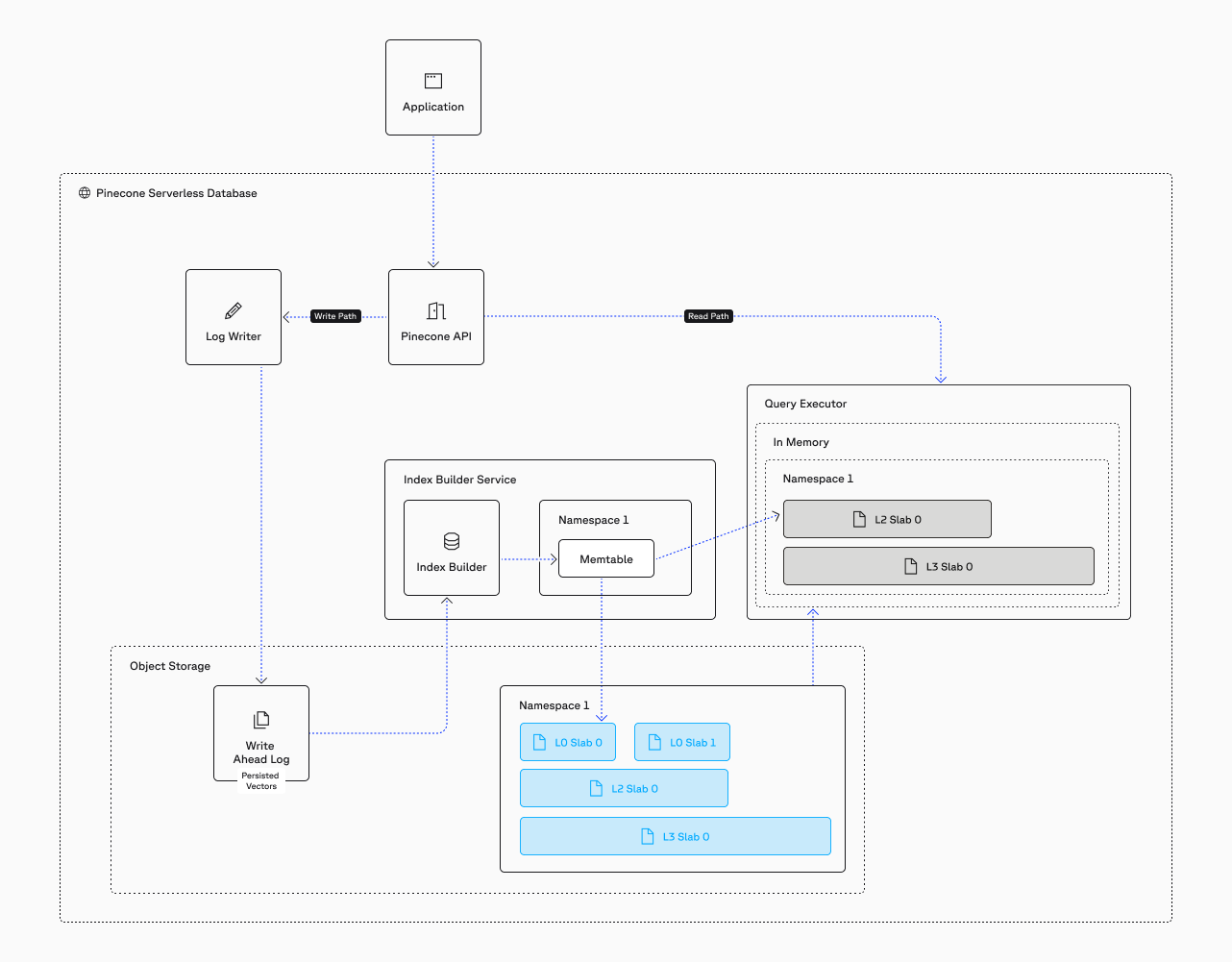Select the Write Path label
Viewport: 1232px width, 962px height.
point(335,316)
